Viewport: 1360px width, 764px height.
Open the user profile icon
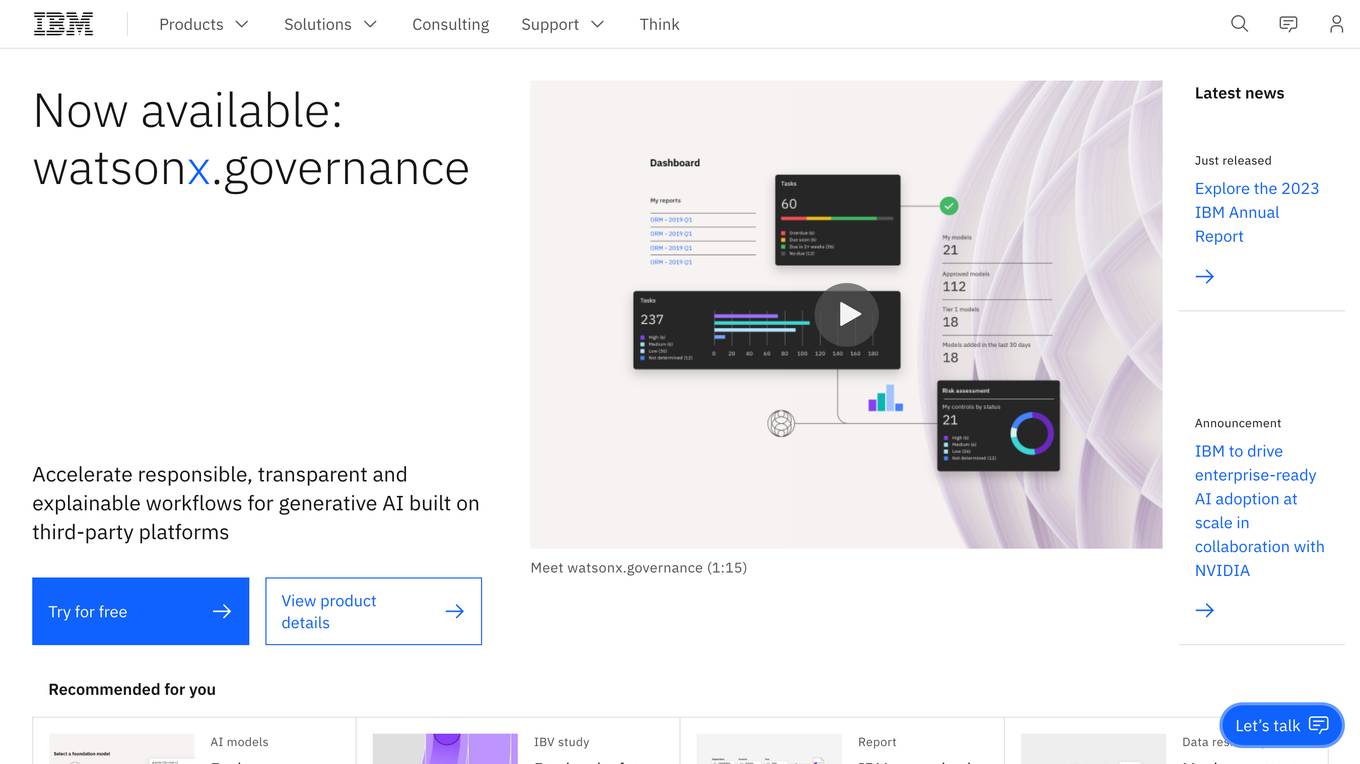(x=1336, y=24)
